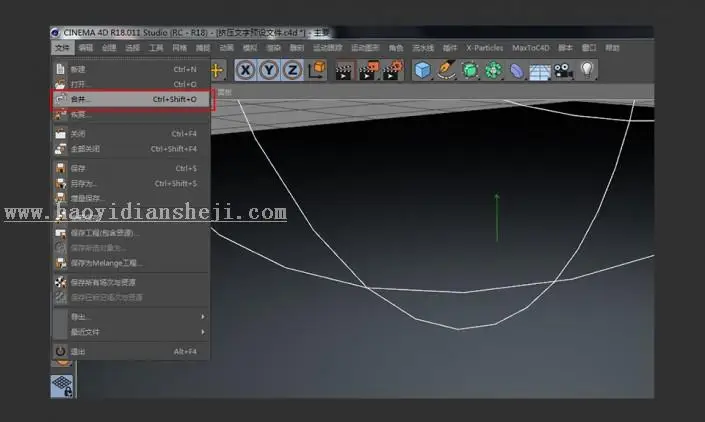The image size is (705, 422).
Task: Open Render Settings clapperboard with gear
Action: coord(393,71)
